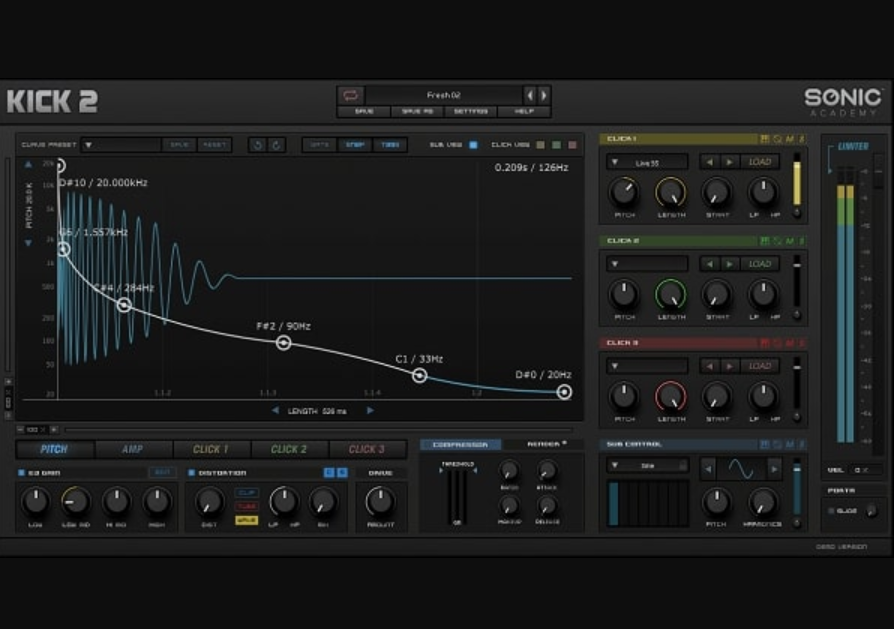This screenshot has height=629, width=894.
Task: Click the undo arrow icon above the curve editor
Action: pyautogui.click(x=256, y=145)
